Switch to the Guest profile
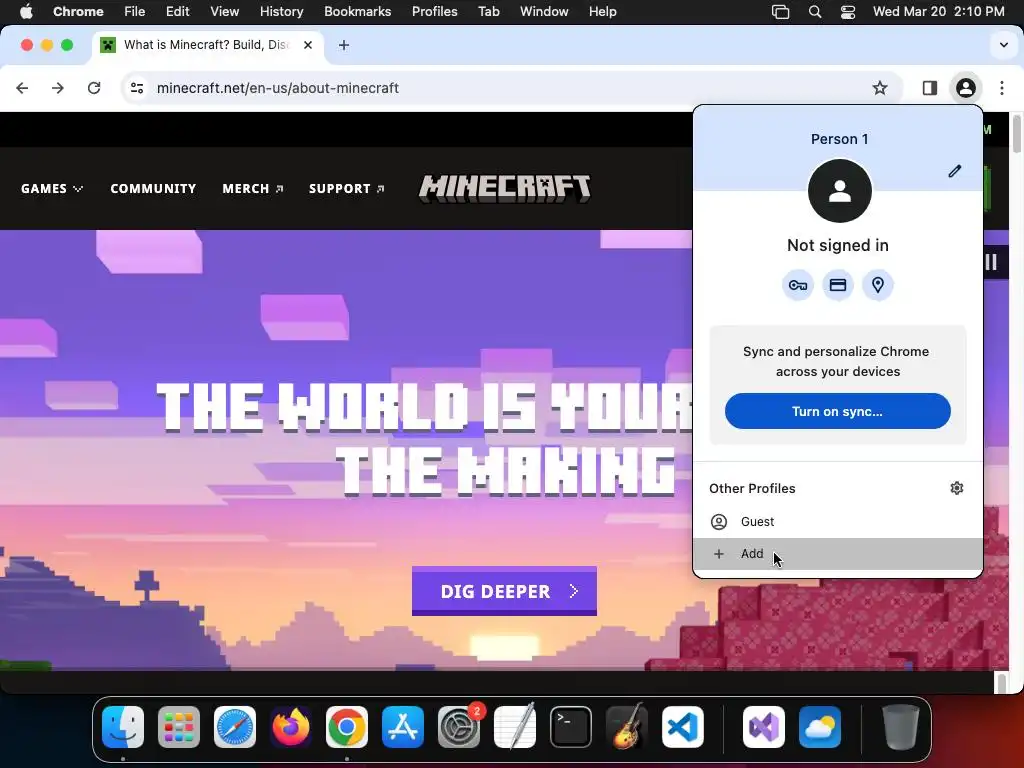 click(x=838, y=522)
